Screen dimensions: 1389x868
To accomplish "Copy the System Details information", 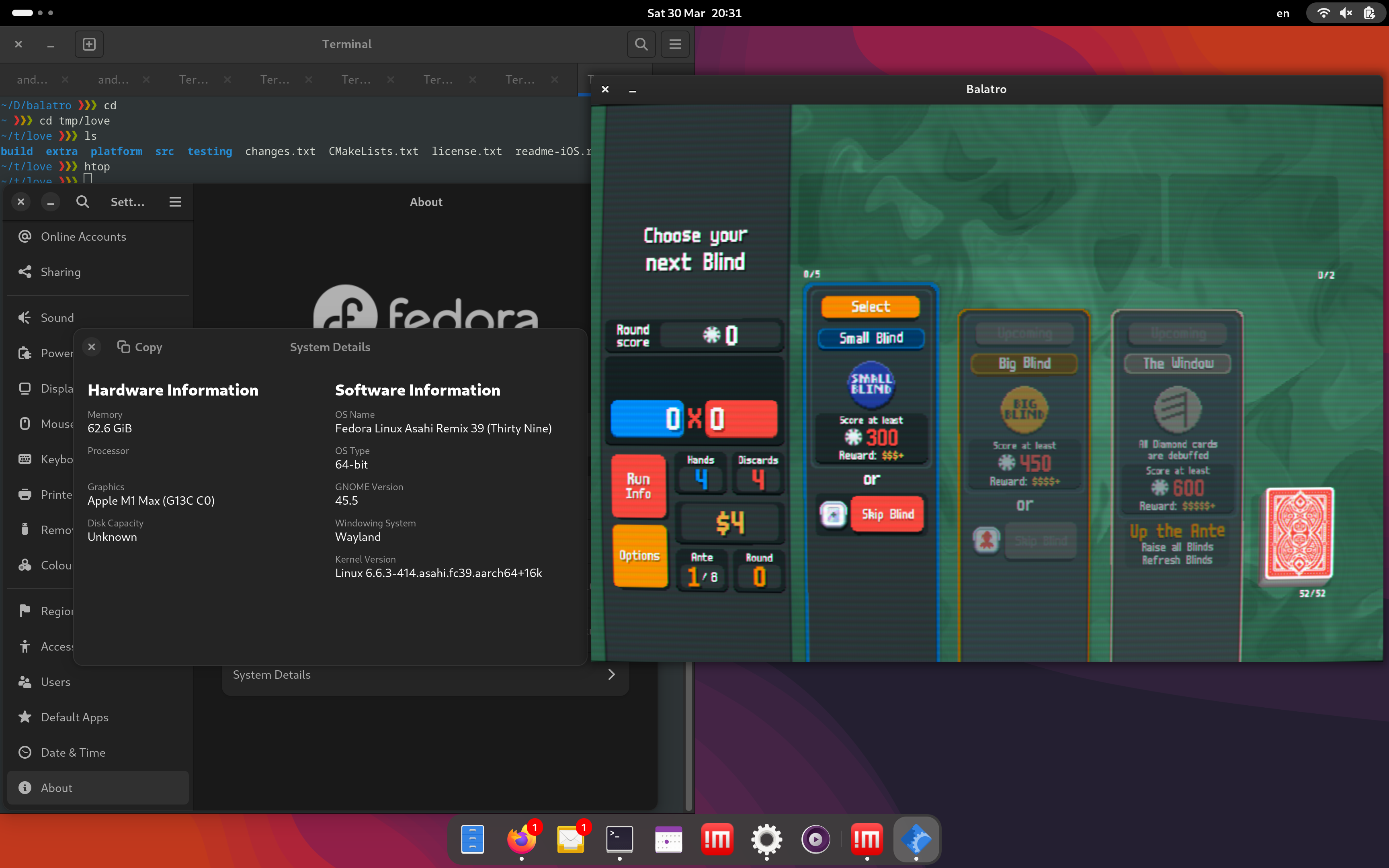I will (139, 347).
